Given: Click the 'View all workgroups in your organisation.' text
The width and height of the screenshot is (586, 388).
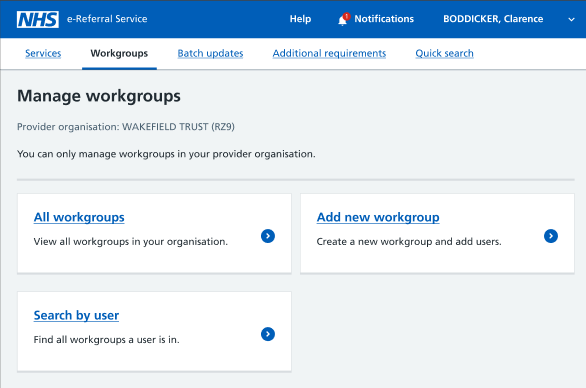Looking at the screenshot, I should [x=130, y=241].
